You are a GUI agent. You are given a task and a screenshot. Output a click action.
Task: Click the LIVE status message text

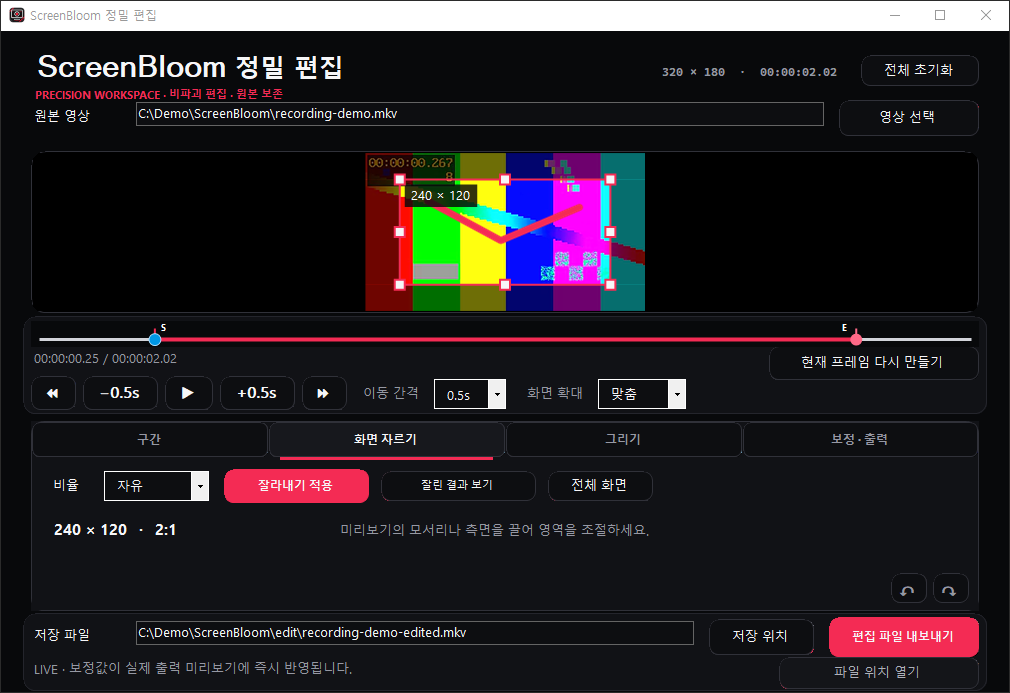click(193, 669)
